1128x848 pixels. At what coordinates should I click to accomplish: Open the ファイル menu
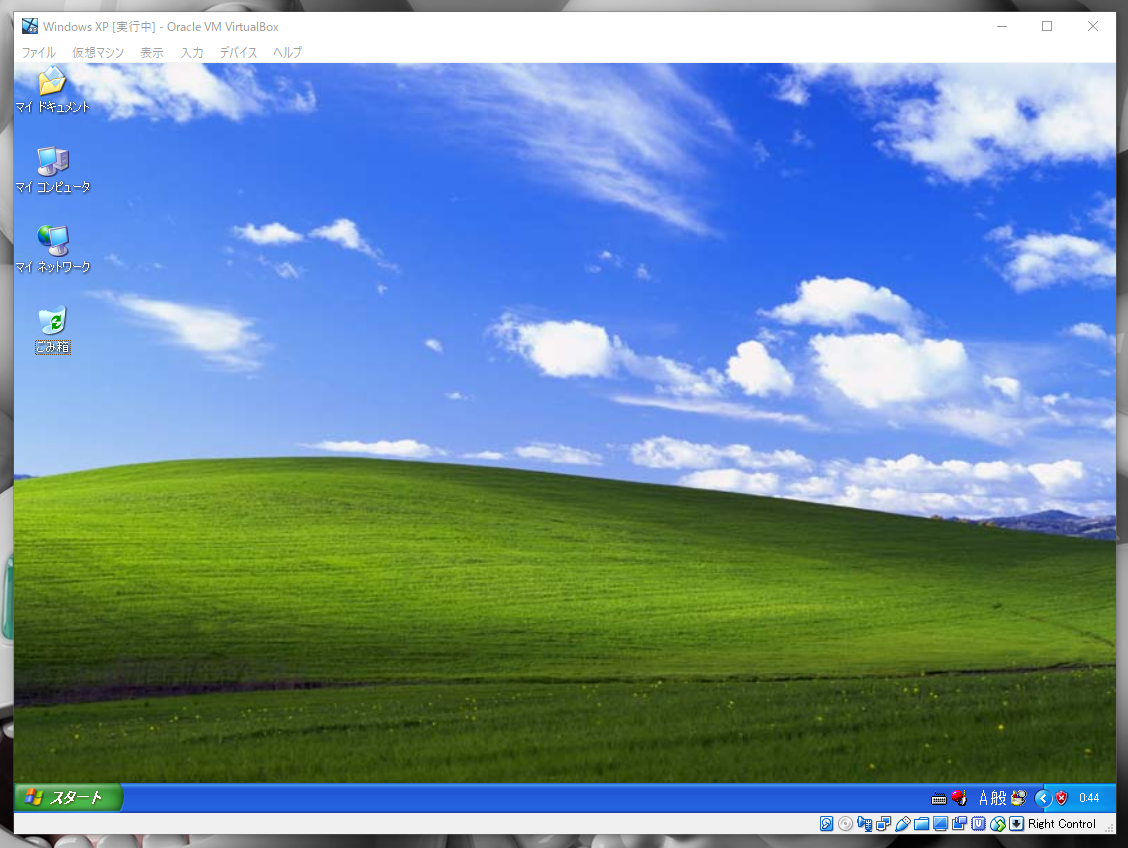coord(38,53)
